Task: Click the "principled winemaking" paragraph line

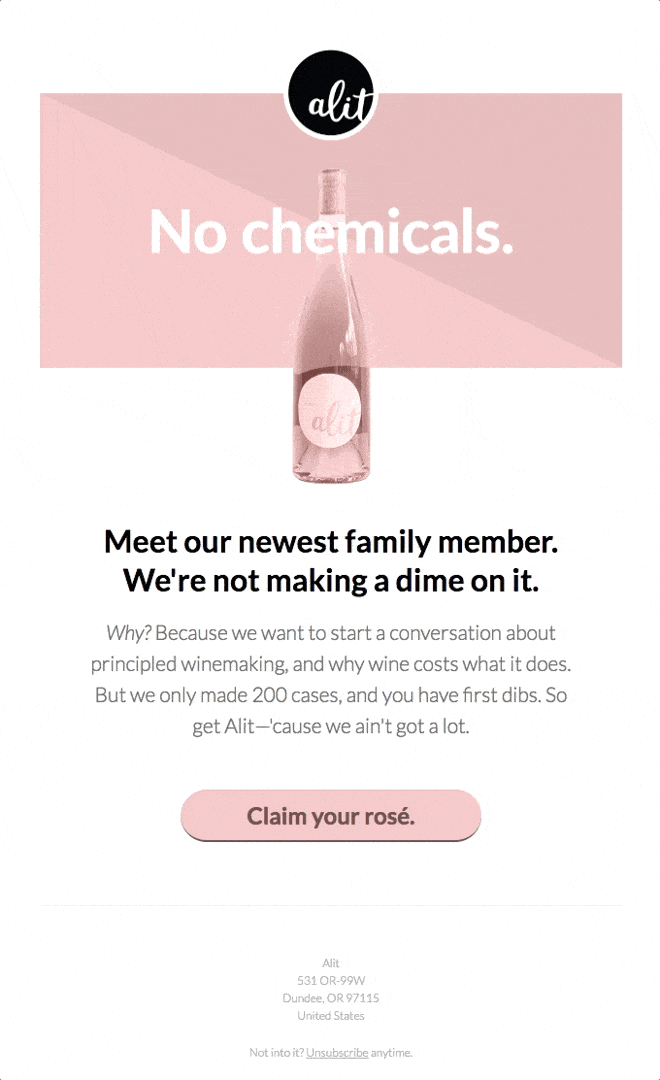Action: 330,664
